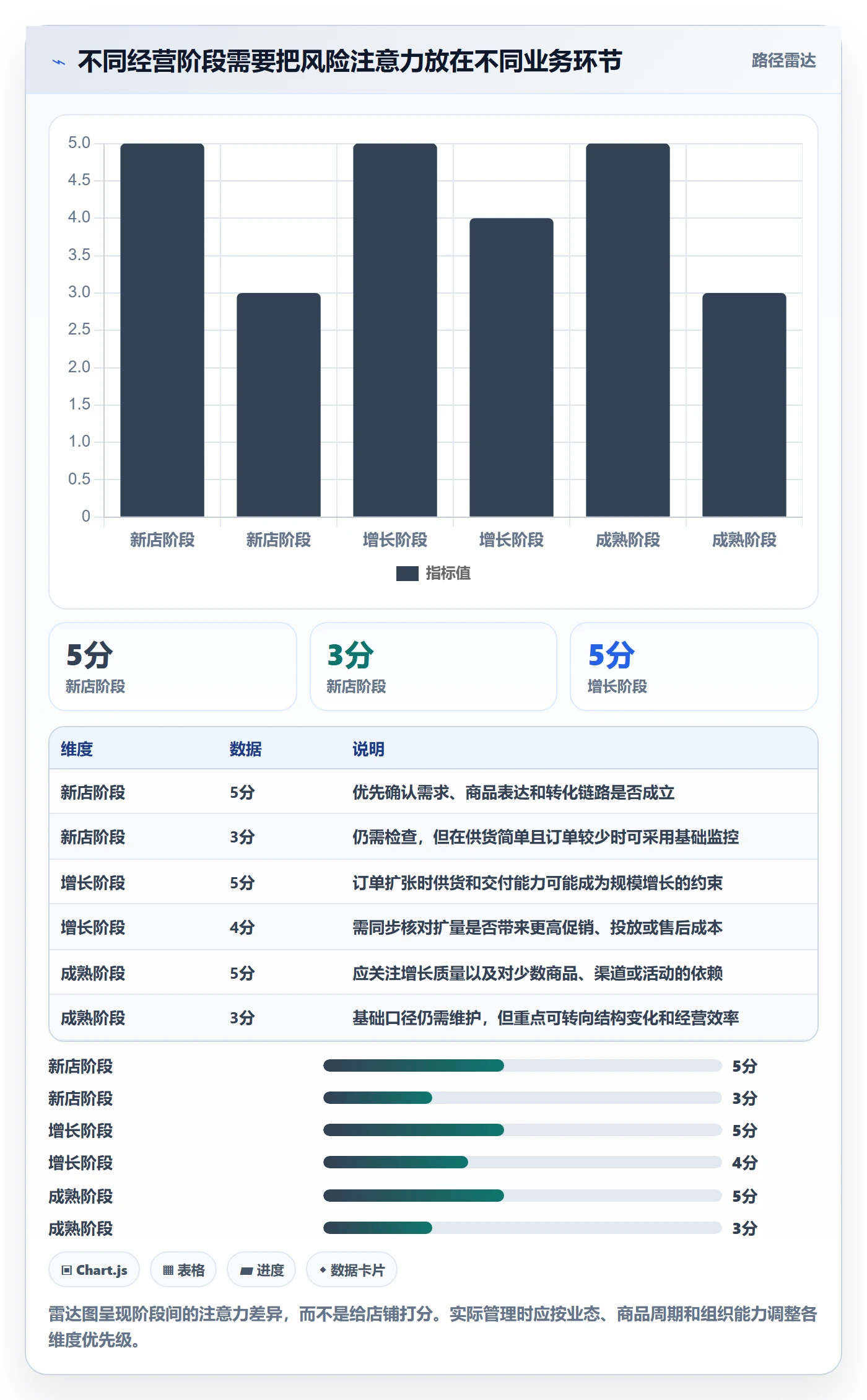Open the dark 5分 新店阶段 data card
The height and width of the screenshot is (1400, 867).
[173, 667]
